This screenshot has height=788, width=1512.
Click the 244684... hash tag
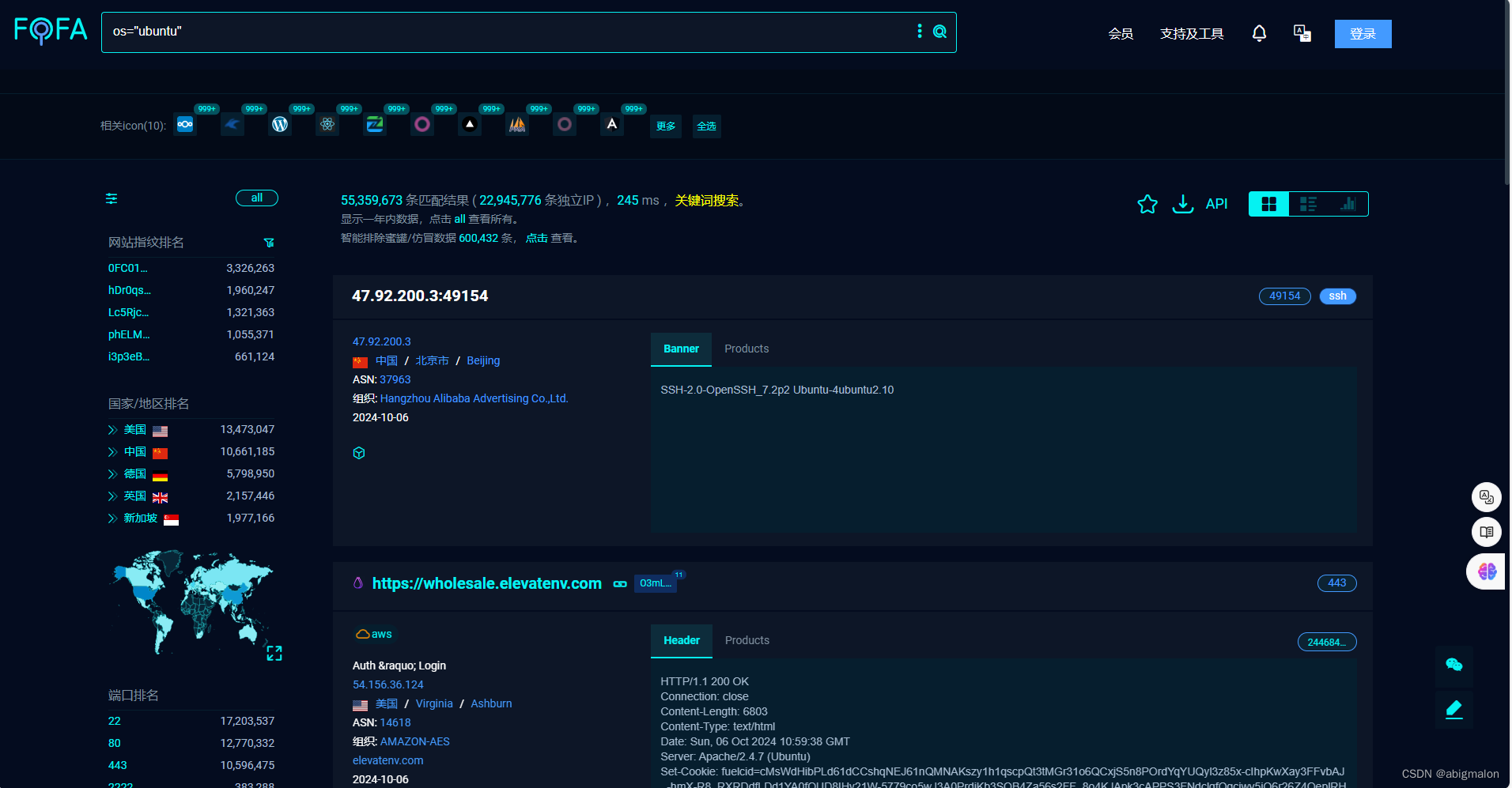pyautogui.click(x=1326, y=642)
